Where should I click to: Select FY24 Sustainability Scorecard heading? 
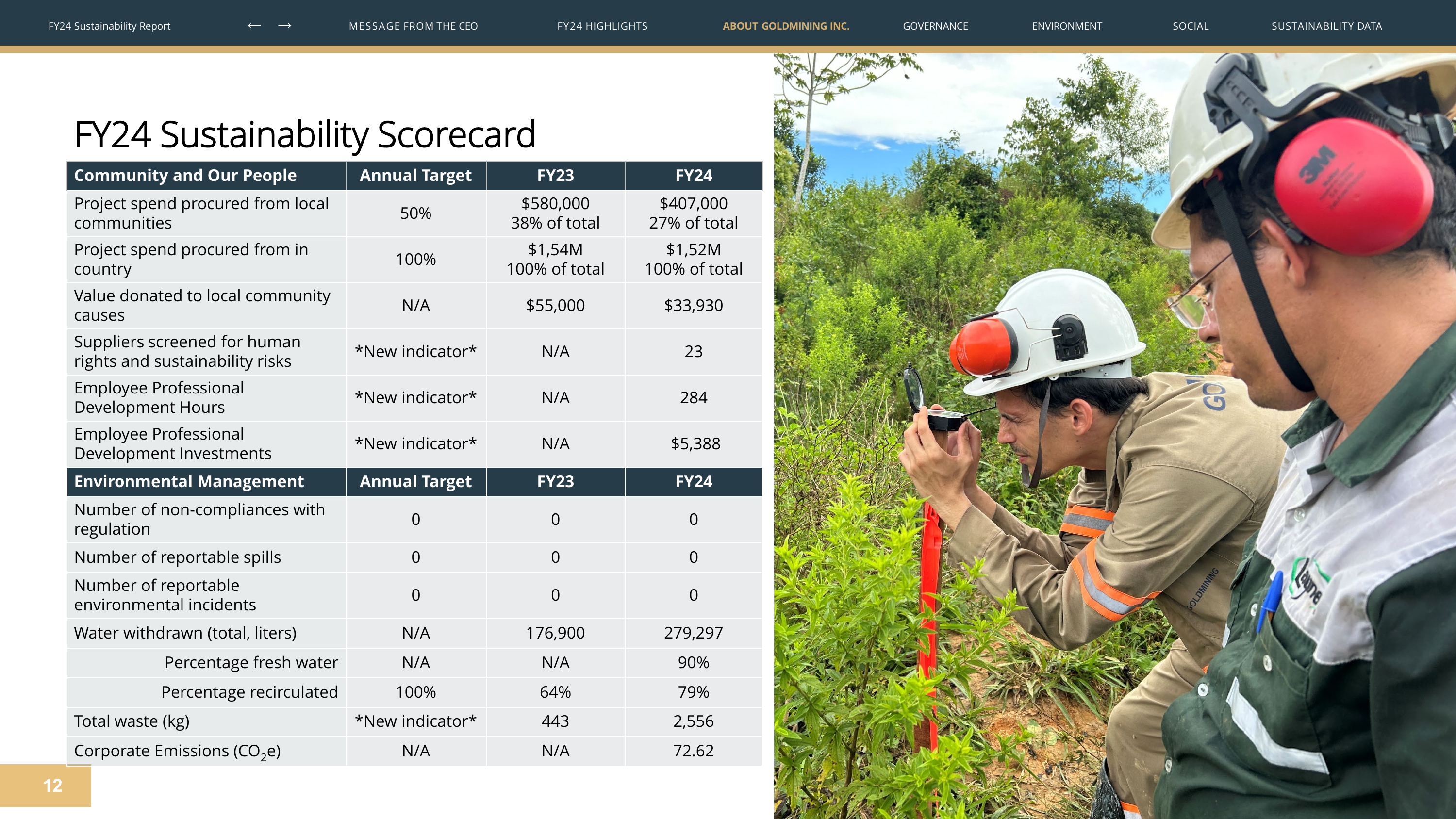pos(305,135)
